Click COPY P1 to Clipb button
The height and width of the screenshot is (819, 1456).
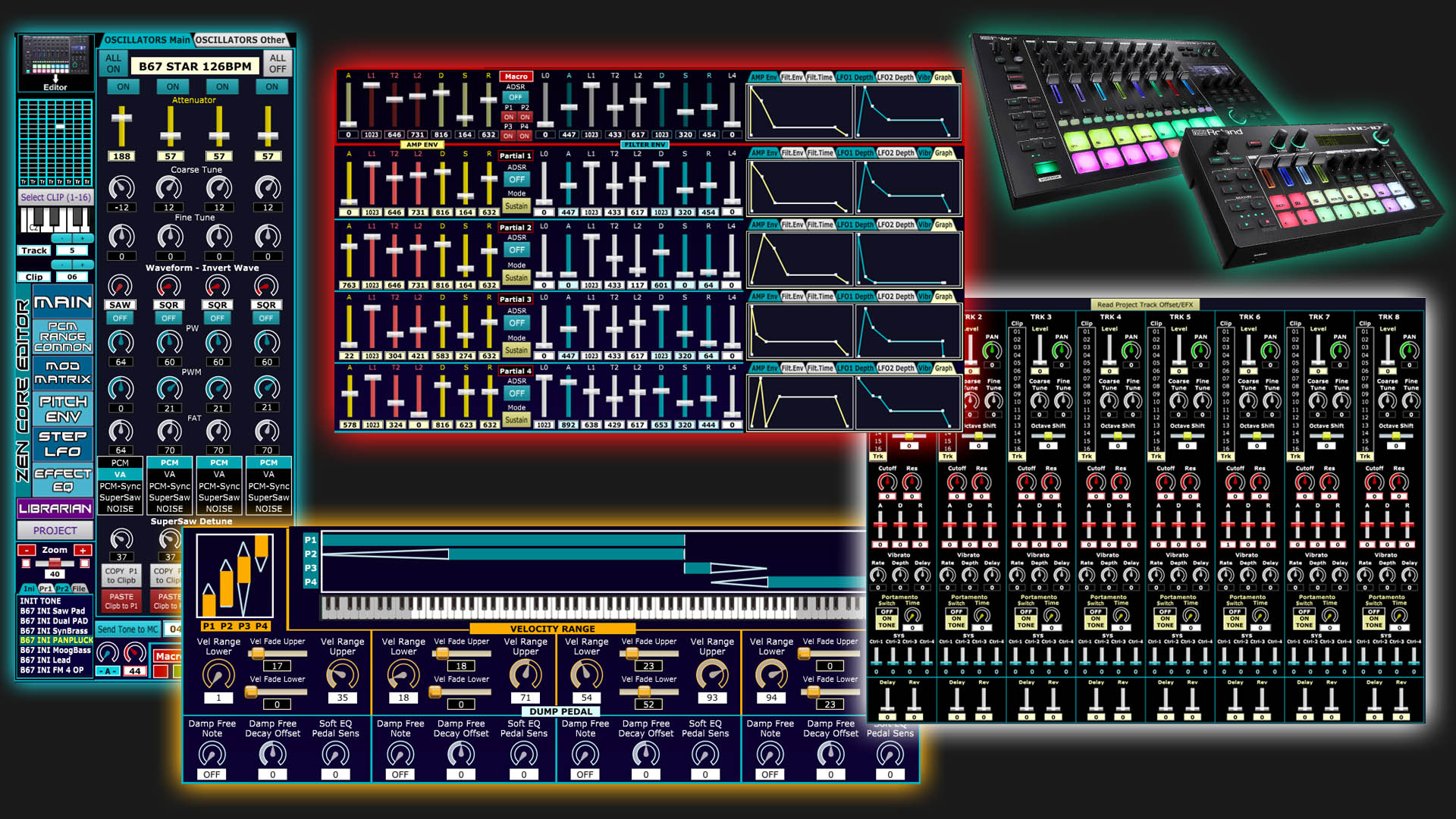[x=121, y=576]
